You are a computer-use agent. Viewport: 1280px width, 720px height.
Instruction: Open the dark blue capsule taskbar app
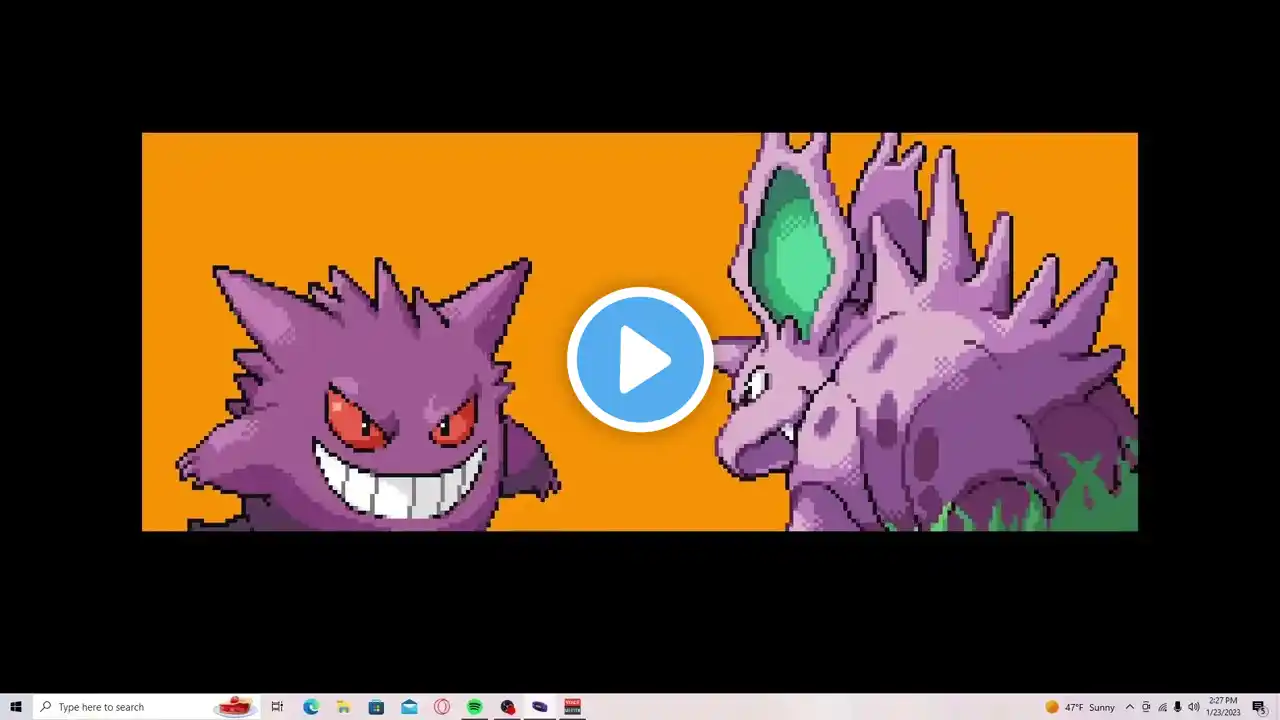540,707
